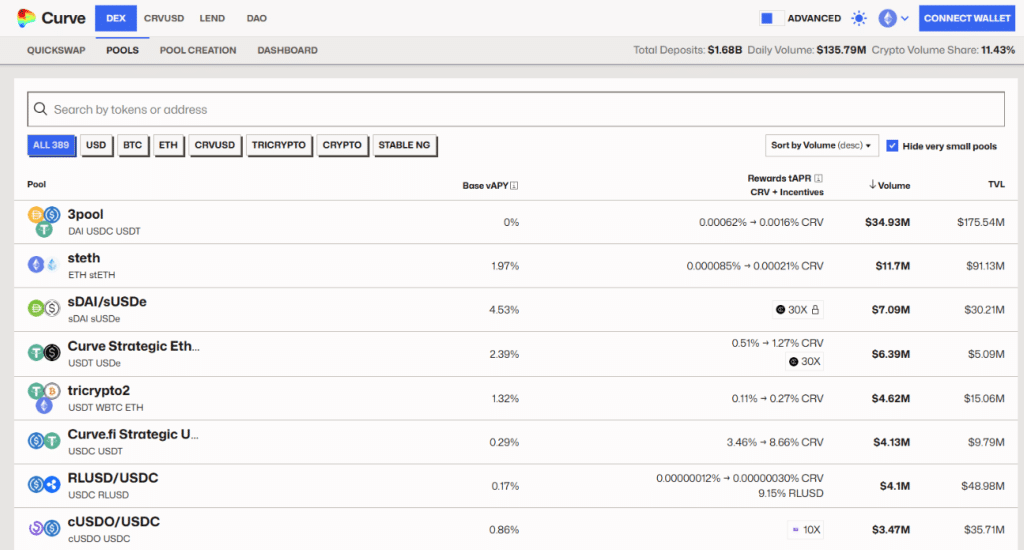Image resolution: width=1024 pixels, height=550 pixels.
Task: Click Curve.fi Strategic U token icons
Action: (x=44, y=442)
